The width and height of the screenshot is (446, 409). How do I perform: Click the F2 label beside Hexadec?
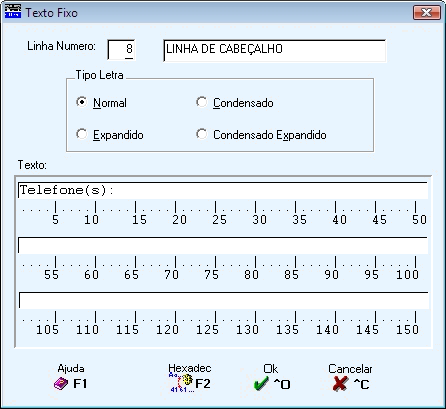click(x=203, y=384)
